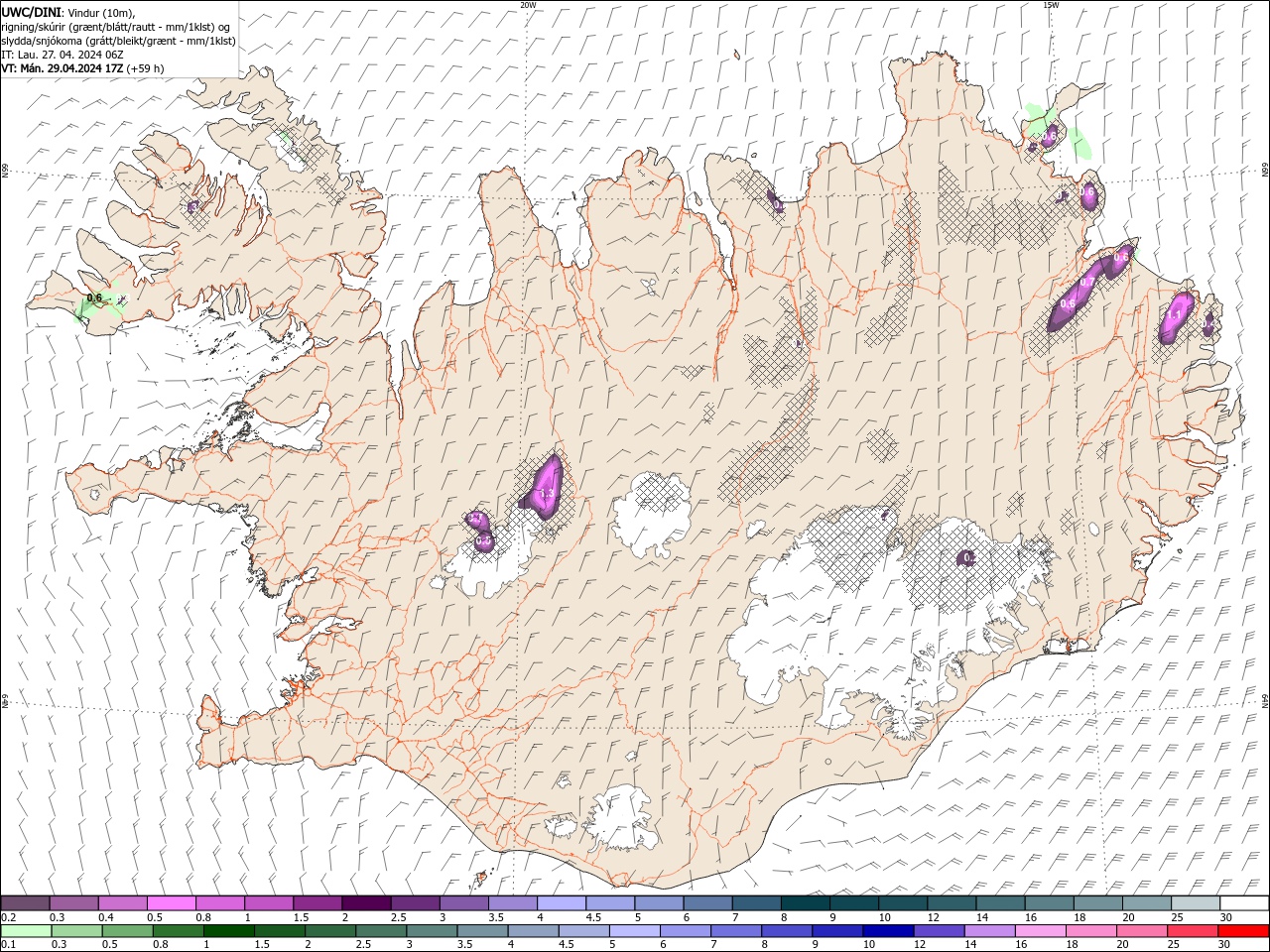Image resolution: width=1270 pixels, height=952 pixels.
Task: Select upper legend swatch between 4 and 4.5
Action: [x=561, y=903]
